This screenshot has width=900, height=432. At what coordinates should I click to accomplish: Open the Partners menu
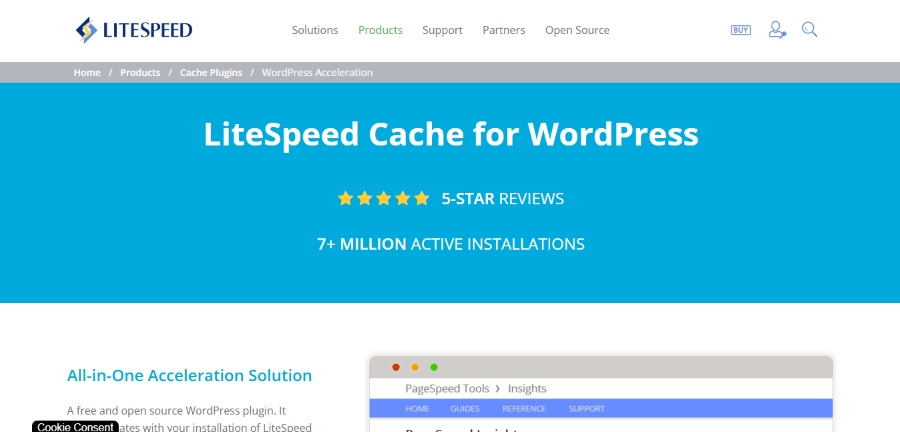(504, 30)
